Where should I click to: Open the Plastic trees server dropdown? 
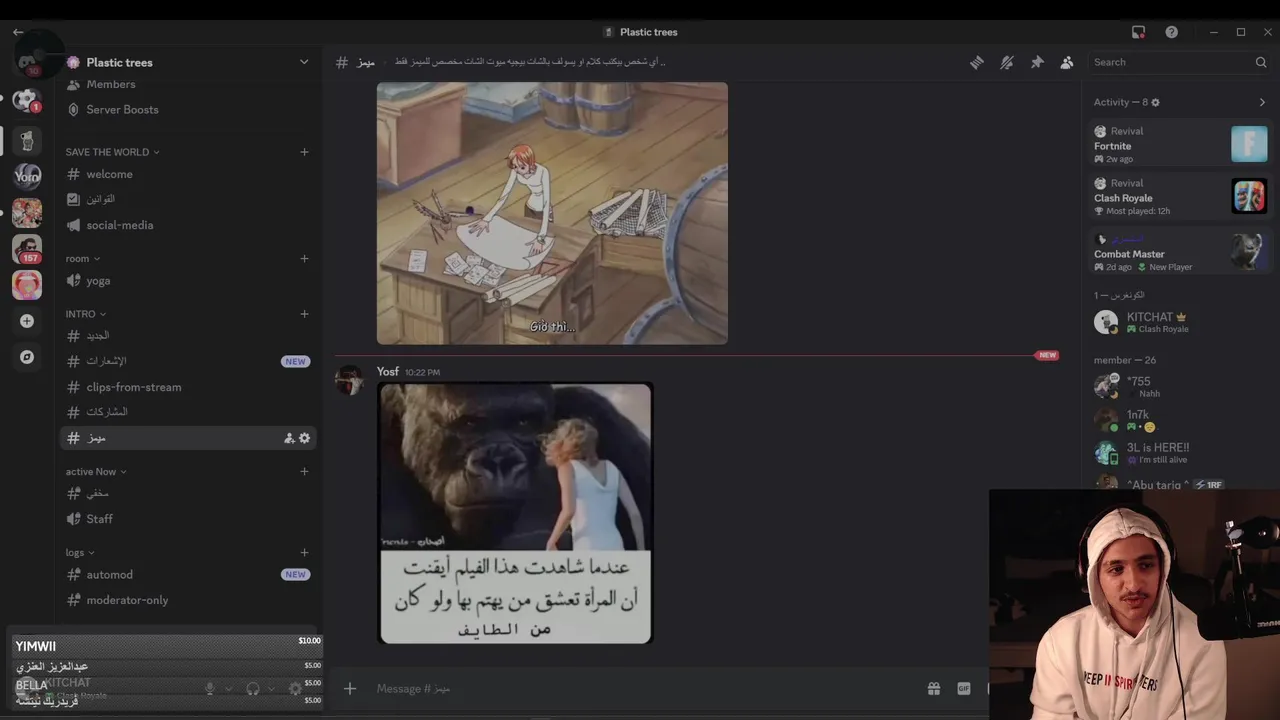[x=304, y=62]
